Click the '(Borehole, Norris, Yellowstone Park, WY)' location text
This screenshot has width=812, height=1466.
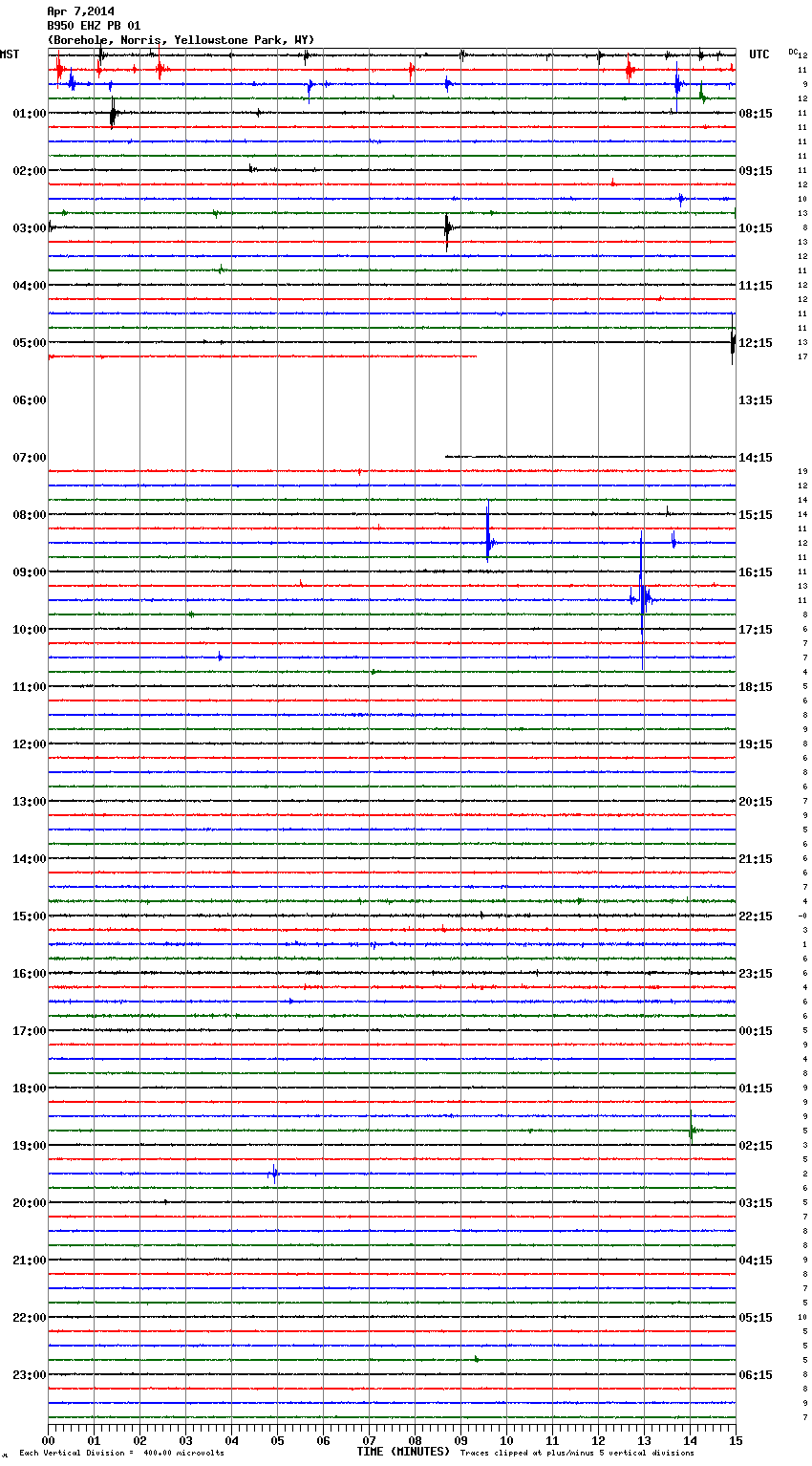181,40
